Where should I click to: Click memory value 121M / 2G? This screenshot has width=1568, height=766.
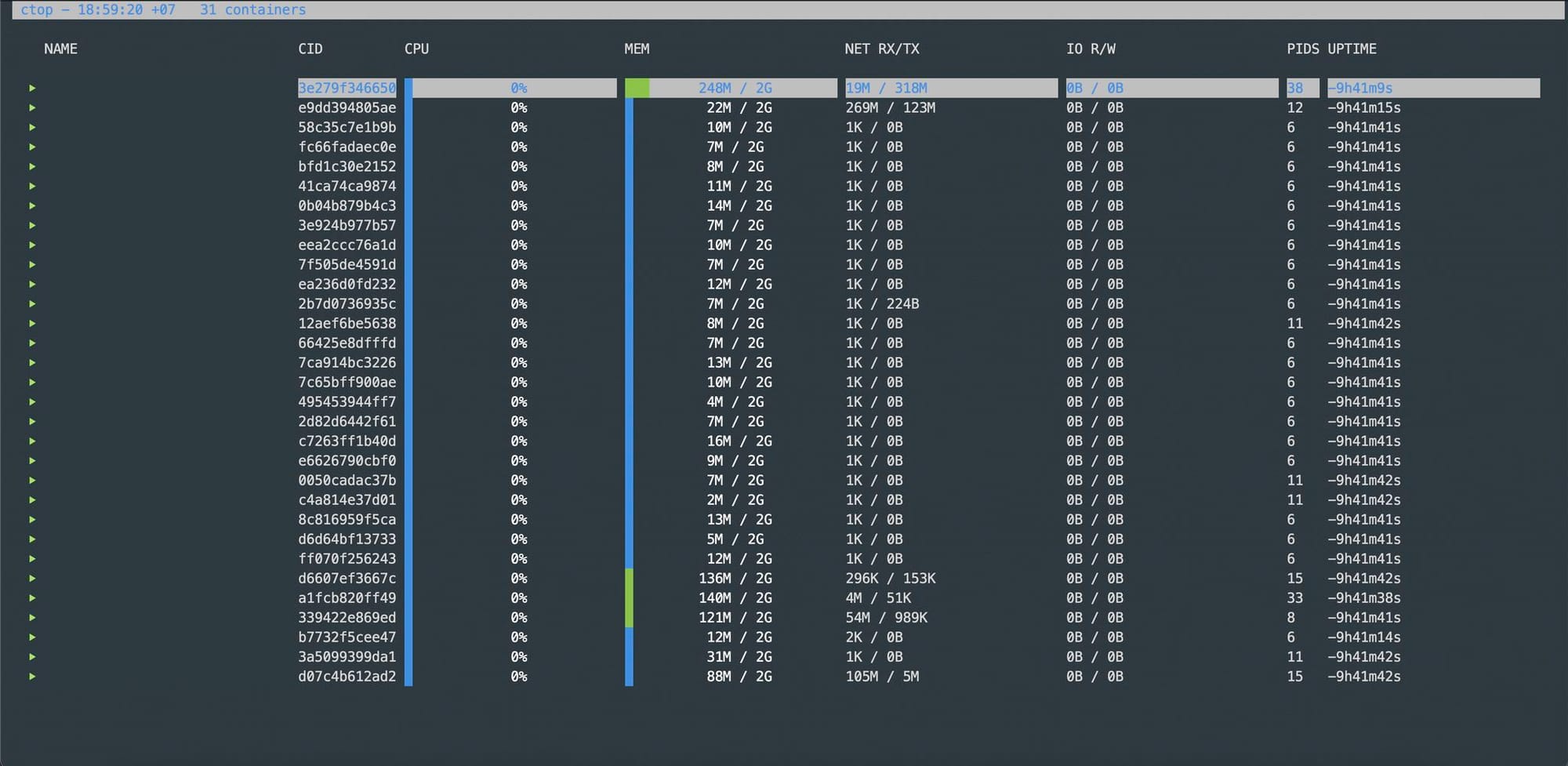click(735, 617)
